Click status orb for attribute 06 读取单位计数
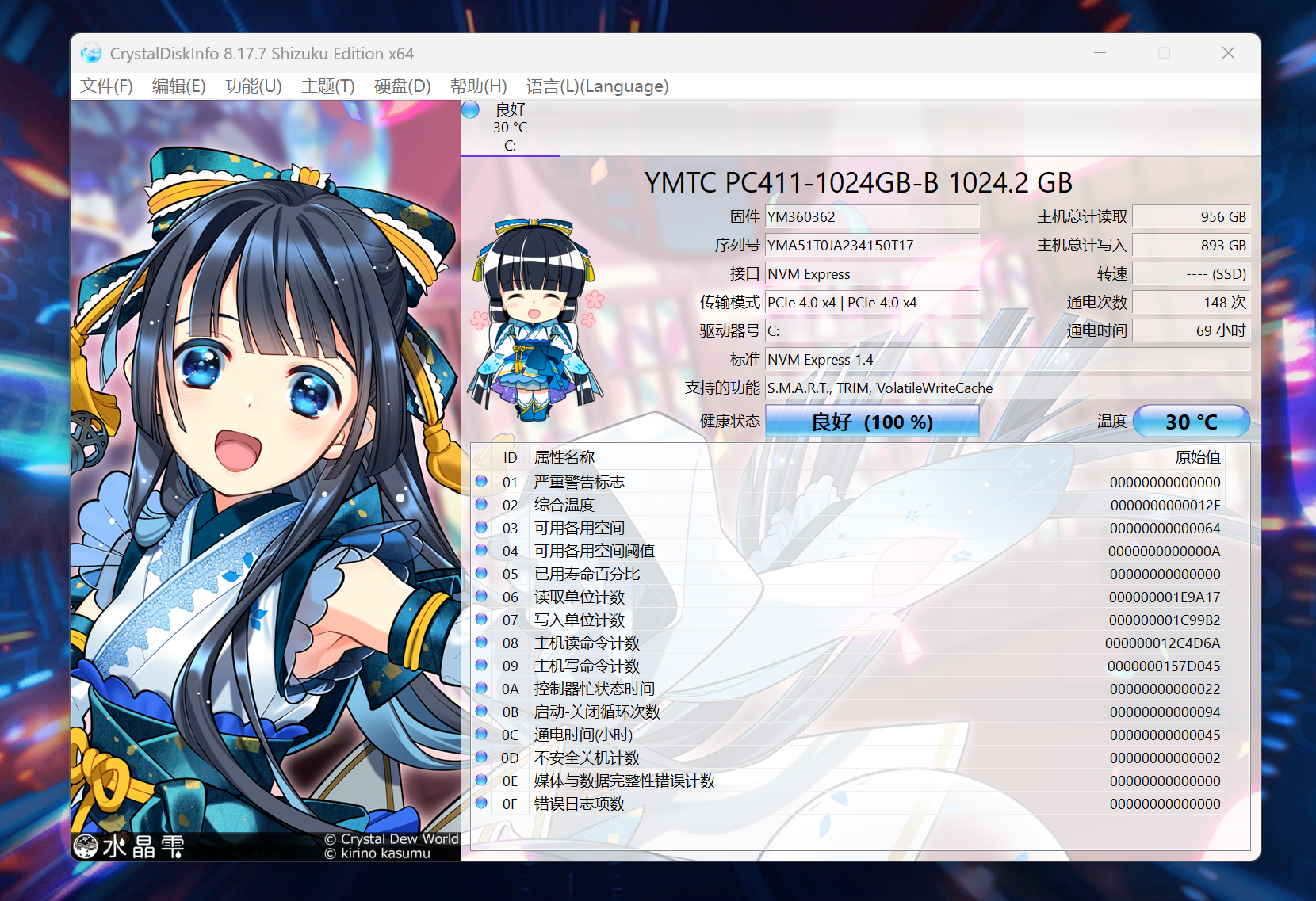1316x901 pixels. click(x=481, y=596)
